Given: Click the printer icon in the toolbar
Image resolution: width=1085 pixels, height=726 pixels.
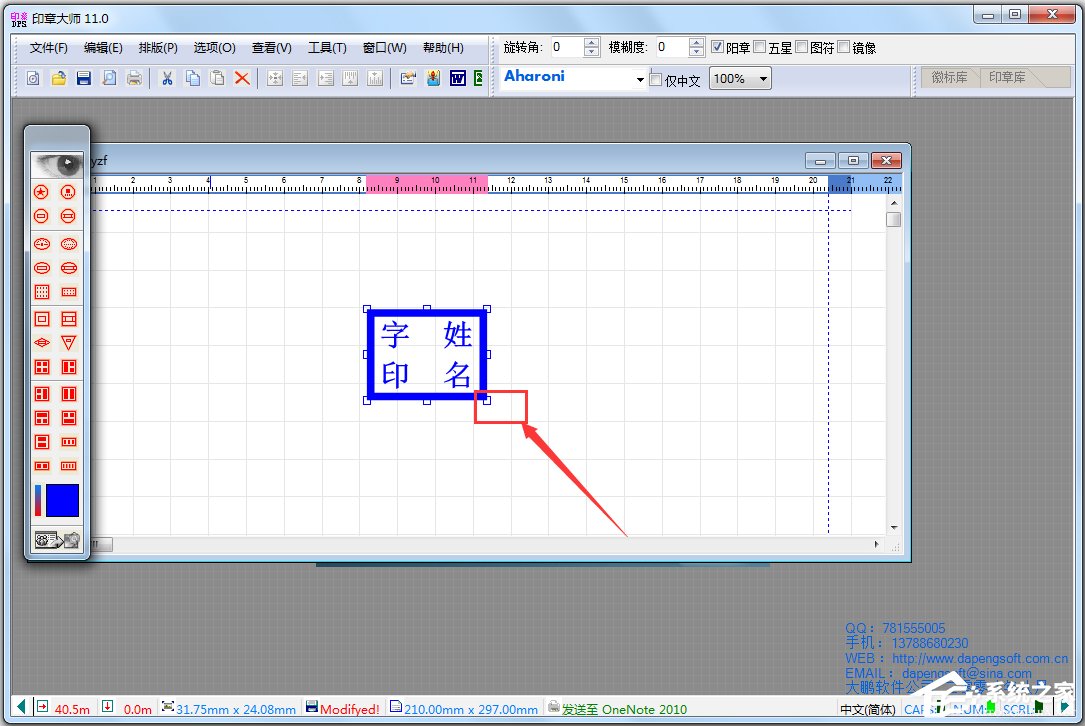Looking at the screenshot, I should [x=134, y=78].
